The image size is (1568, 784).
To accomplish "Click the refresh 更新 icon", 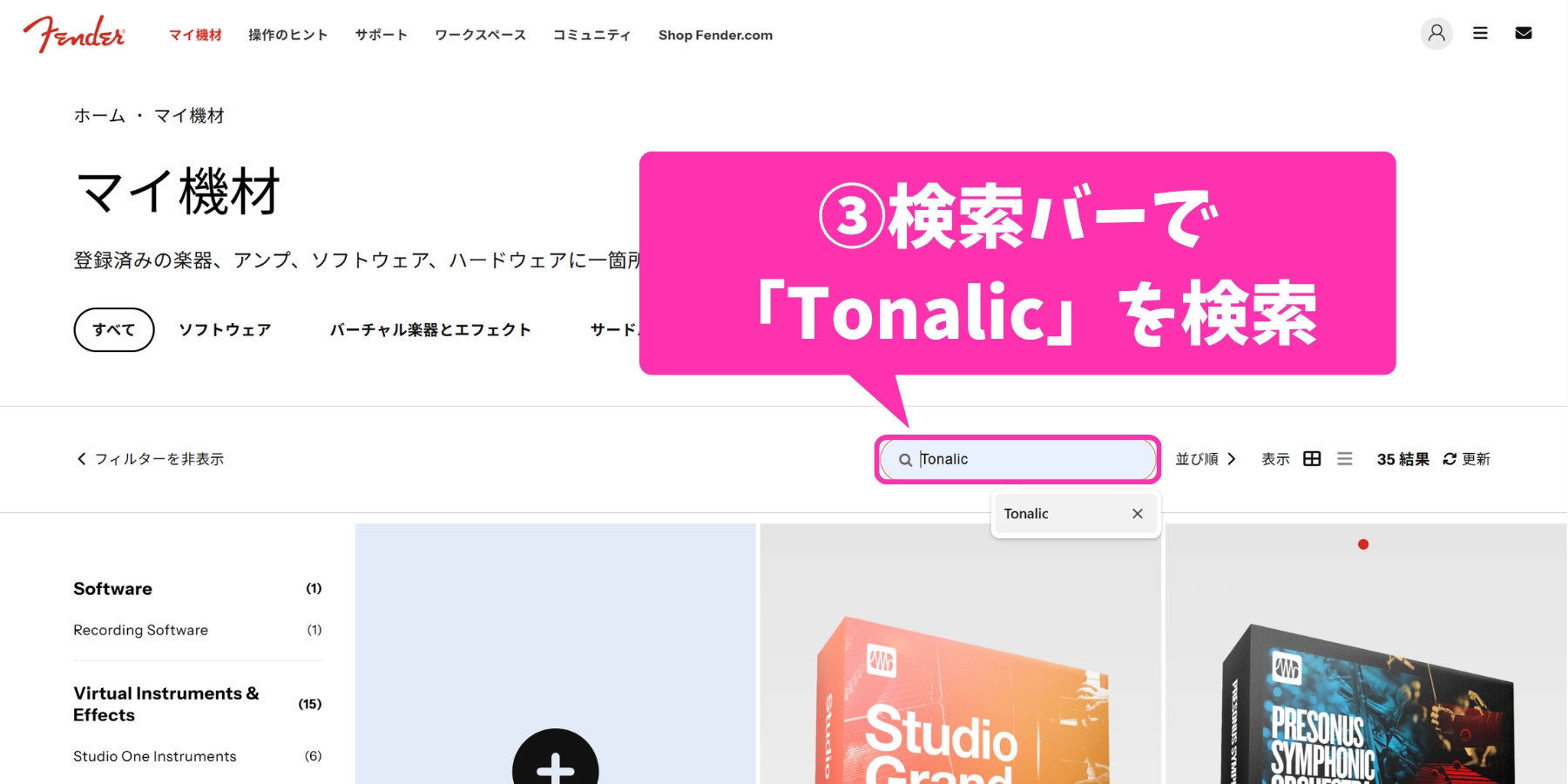I will click(x=1450, y=459).
